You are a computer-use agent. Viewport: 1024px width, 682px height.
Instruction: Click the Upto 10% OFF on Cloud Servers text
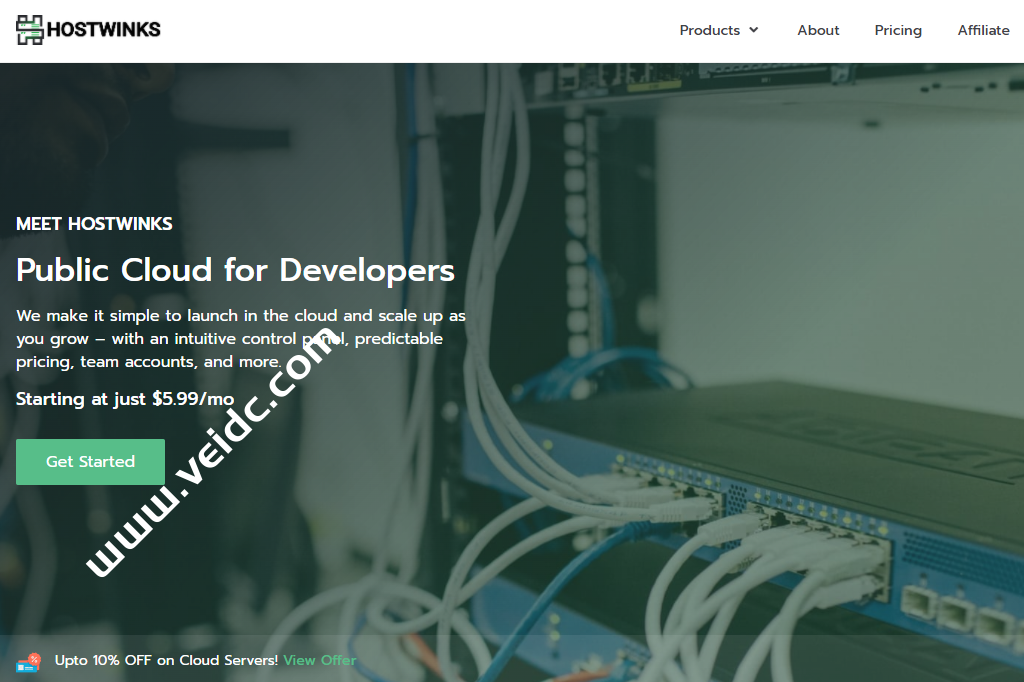click(x=167, y=660)
